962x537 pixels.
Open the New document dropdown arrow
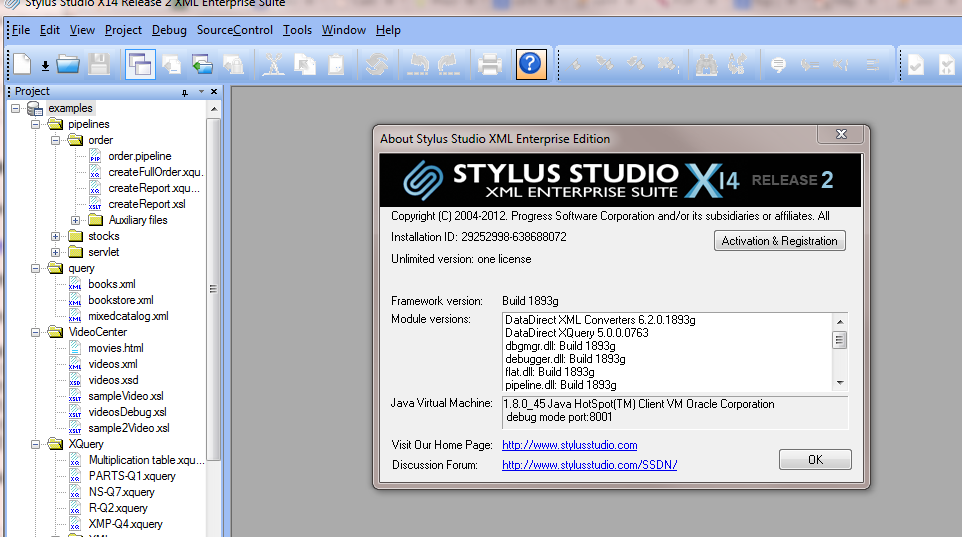pyautogui.click(x=45, y=66)
